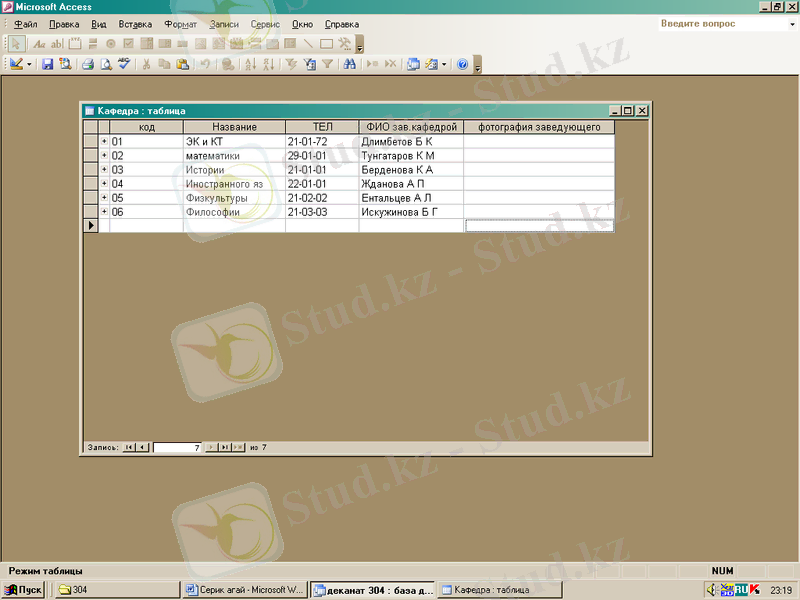This screenshot has width=800, height=600.
Task: Click the database window icon
Action: tap(413, 64)
